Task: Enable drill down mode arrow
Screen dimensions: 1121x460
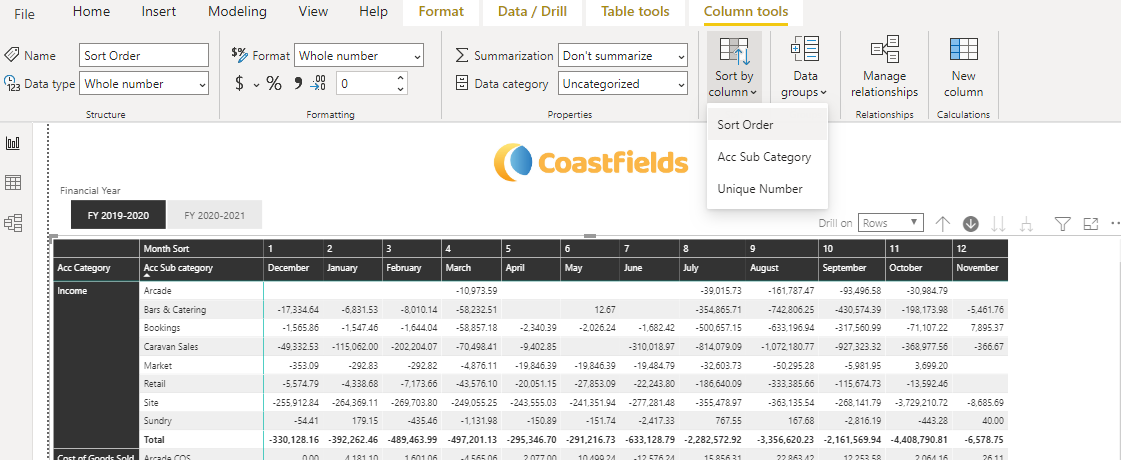Action: coord(970,224)
